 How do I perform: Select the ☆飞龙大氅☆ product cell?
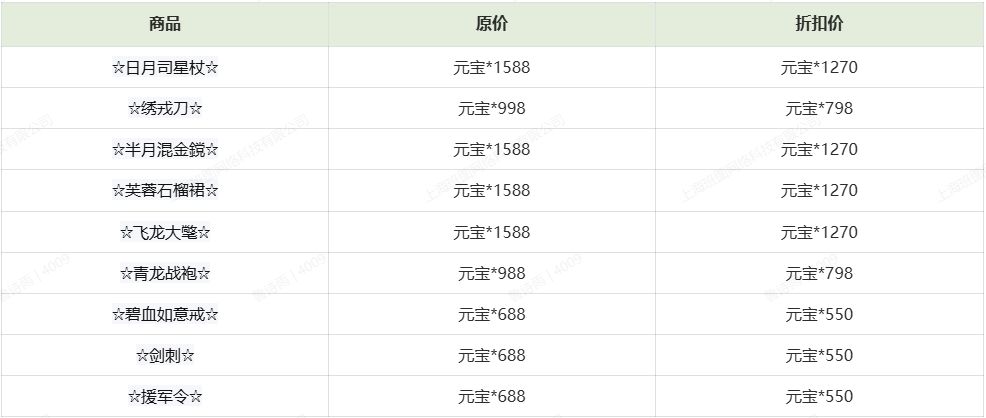[165, 232]
